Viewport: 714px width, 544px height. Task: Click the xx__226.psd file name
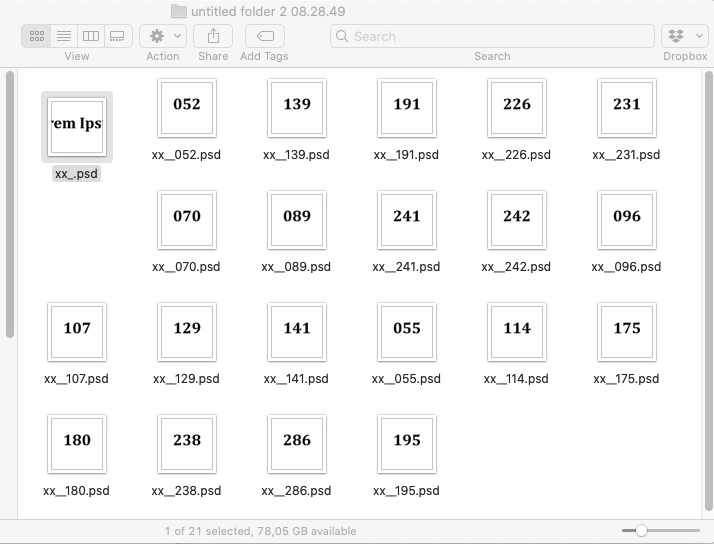pos(516,155)
